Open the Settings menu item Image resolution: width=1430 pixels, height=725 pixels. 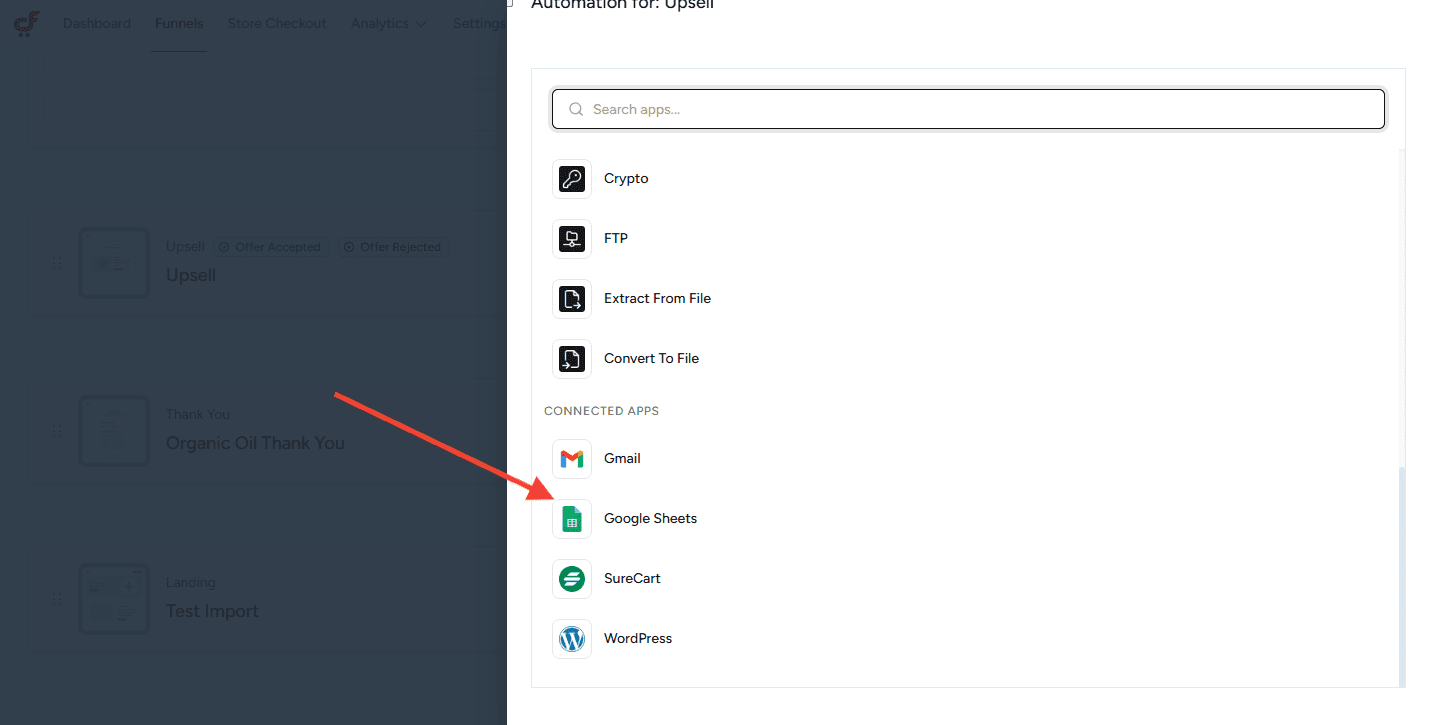pos(479,23)
